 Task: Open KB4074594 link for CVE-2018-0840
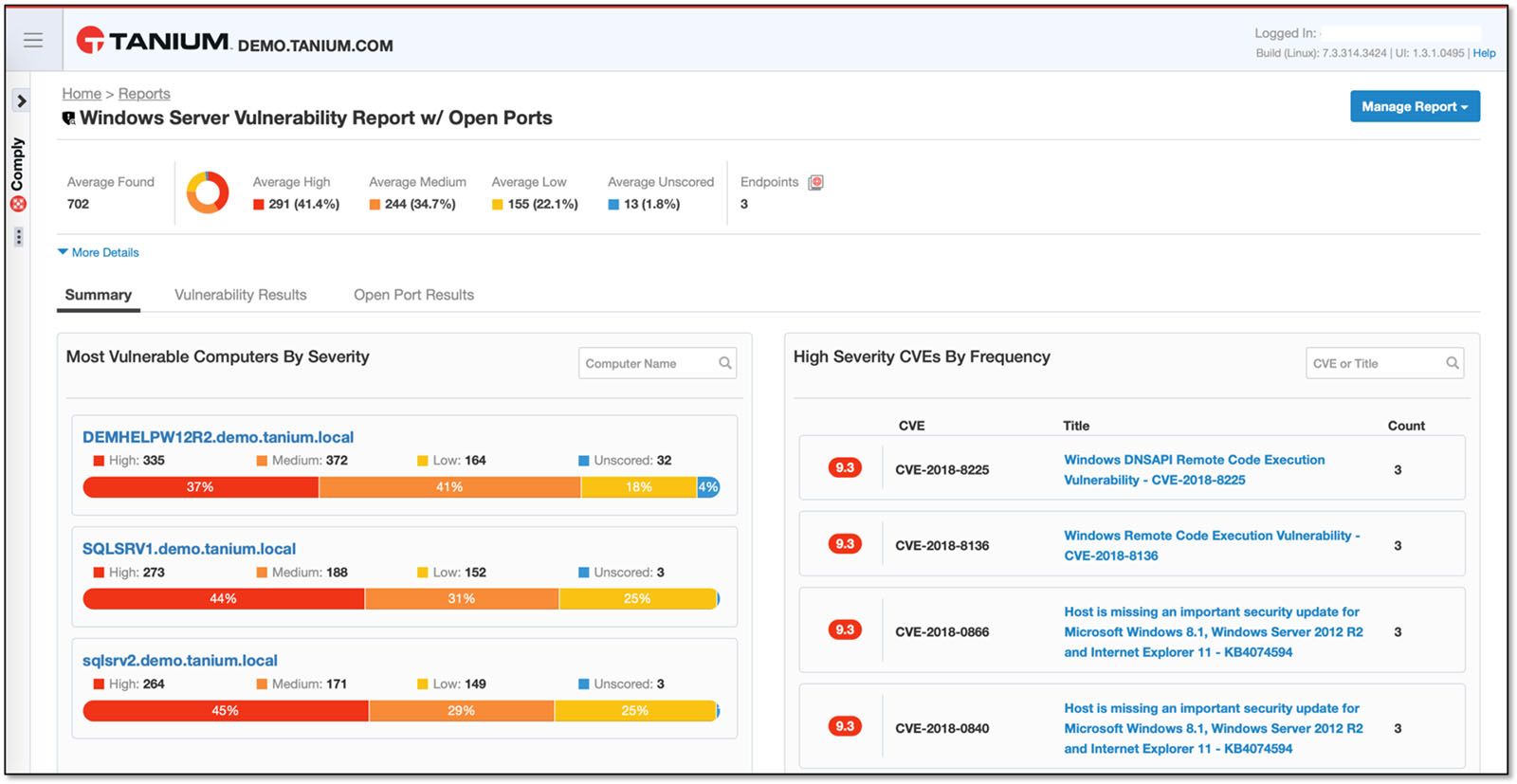click(x=1214, y=728)
